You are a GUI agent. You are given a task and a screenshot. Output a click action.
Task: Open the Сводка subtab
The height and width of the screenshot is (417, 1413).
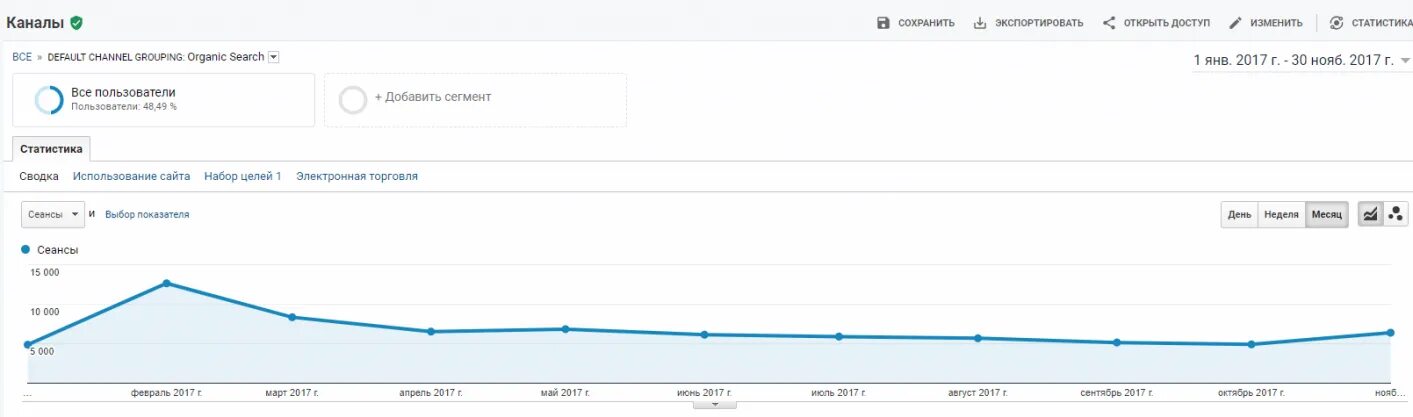(39, 176)
